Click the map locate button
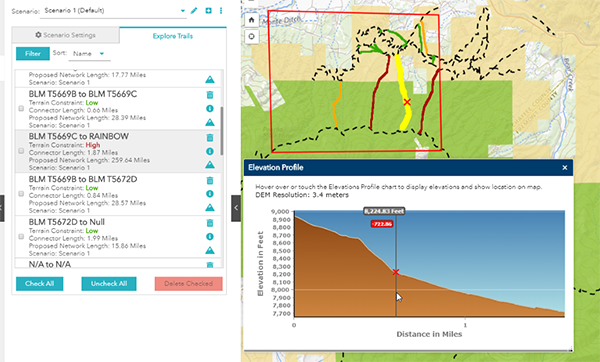The image size is (600, 362). (x=251, y=36)
